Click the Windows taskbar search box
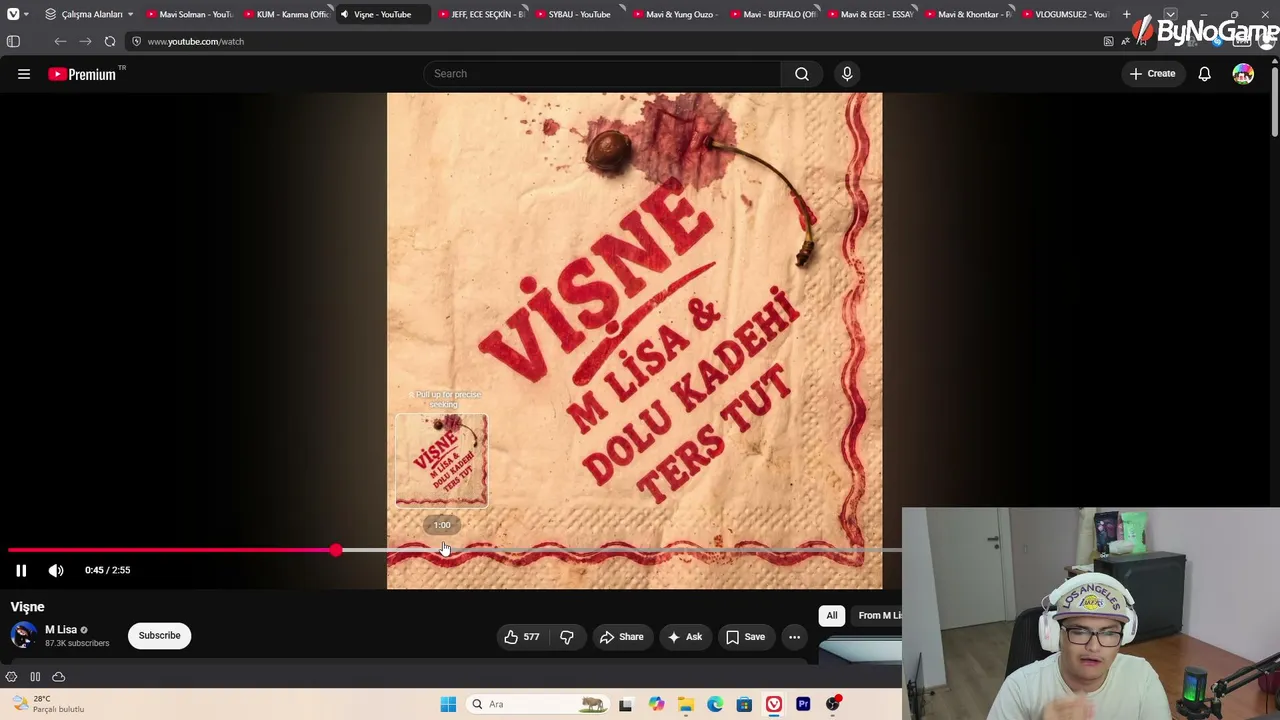This screenshot has height=720, width=1280. [x=538, y=704]
